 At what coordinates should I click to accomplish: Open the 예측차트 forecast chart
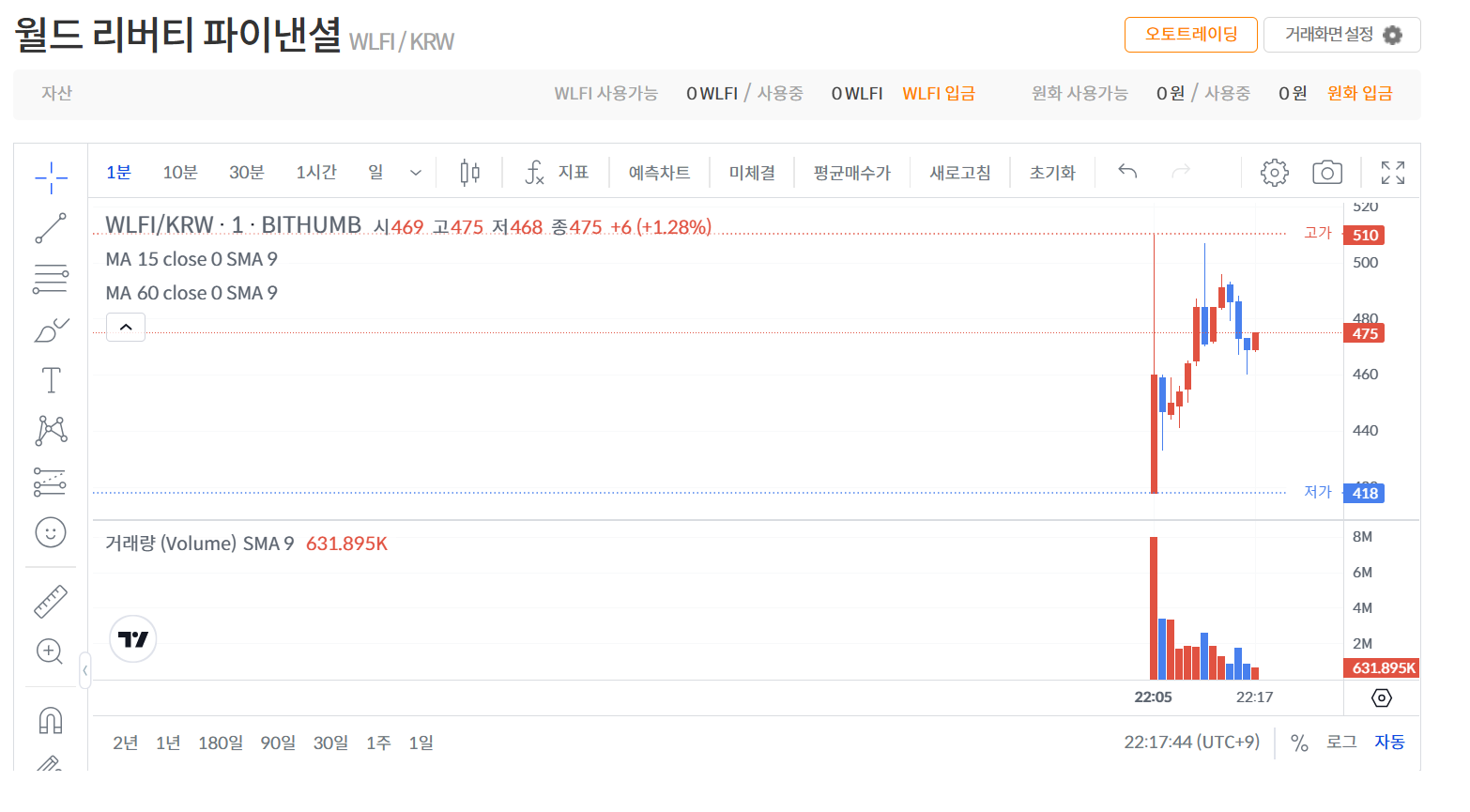coord(659,173)
